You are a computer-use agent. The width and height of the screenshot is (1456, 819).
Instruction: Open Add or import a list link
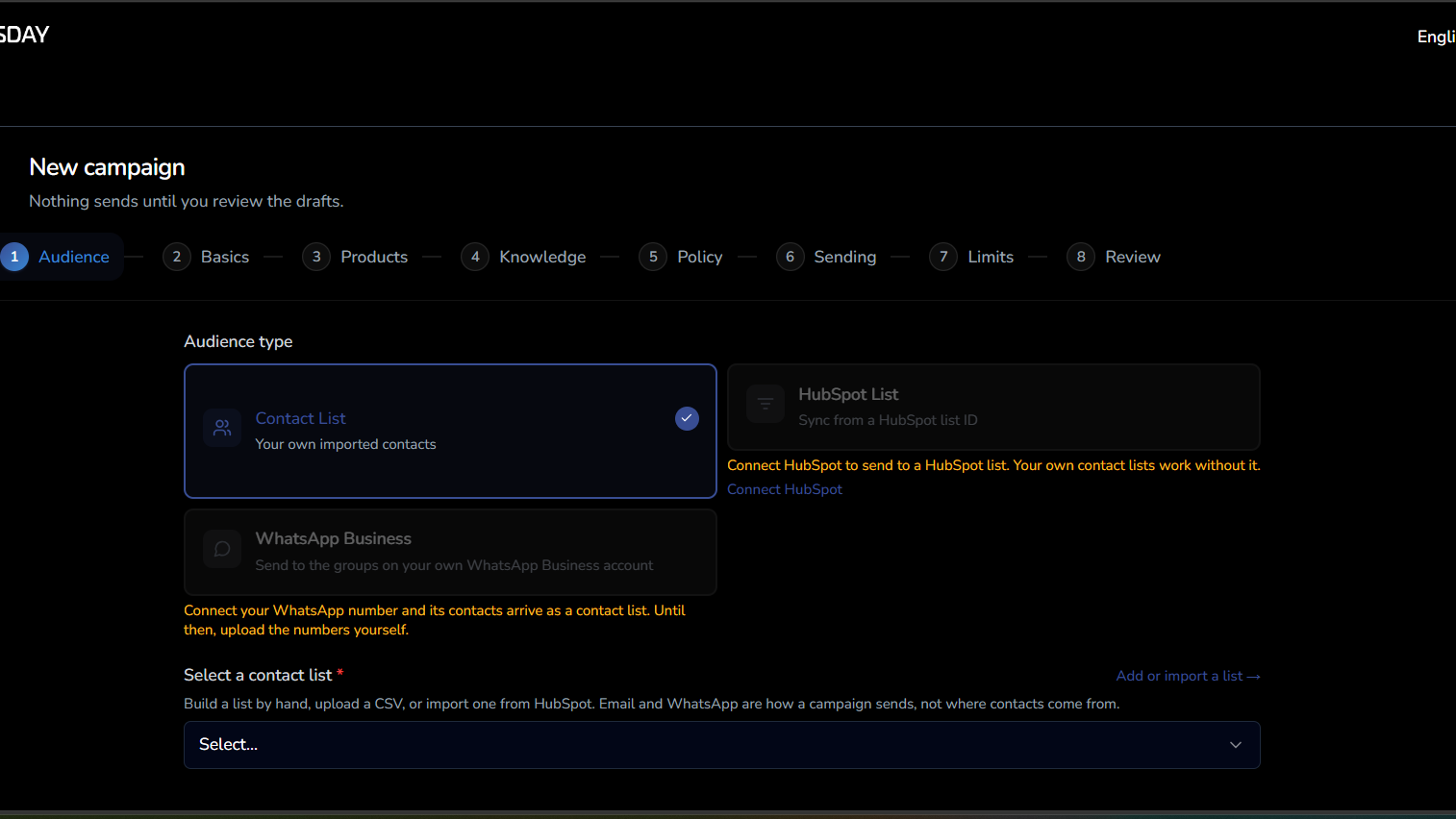tap(1188, 676)
